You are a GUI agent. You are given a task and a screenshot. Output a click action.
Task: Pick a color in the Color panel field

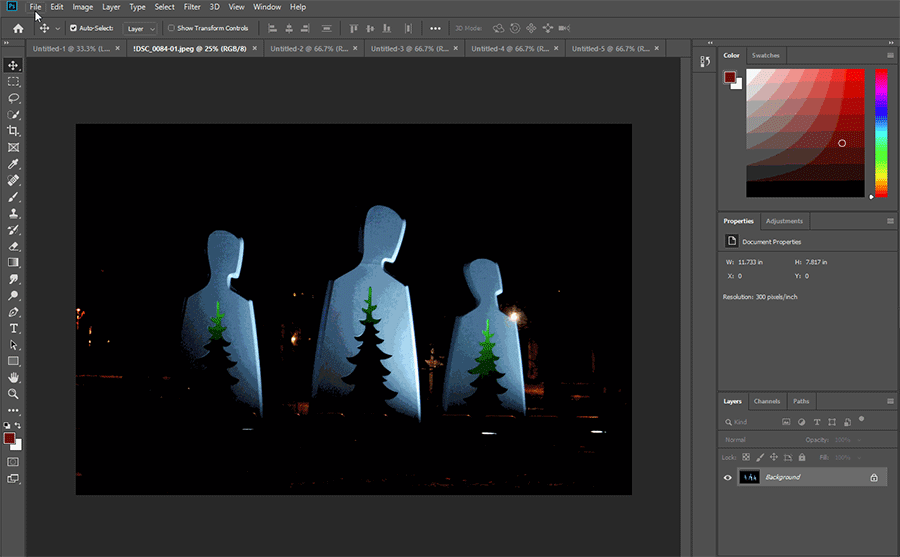point(805,133)
